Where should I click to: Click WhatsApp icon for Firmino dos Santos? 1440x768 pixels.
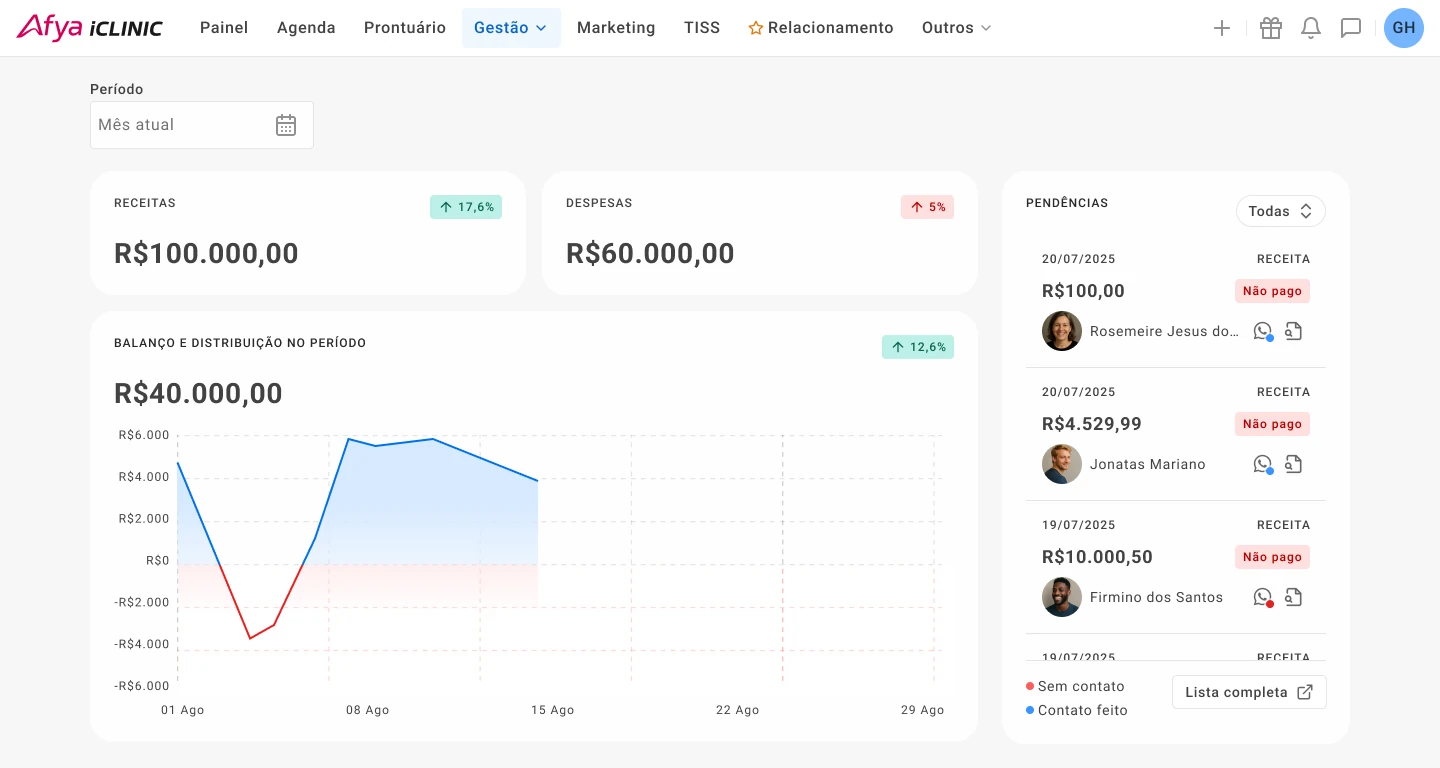pyautogui.click(x=1263, y=597)
